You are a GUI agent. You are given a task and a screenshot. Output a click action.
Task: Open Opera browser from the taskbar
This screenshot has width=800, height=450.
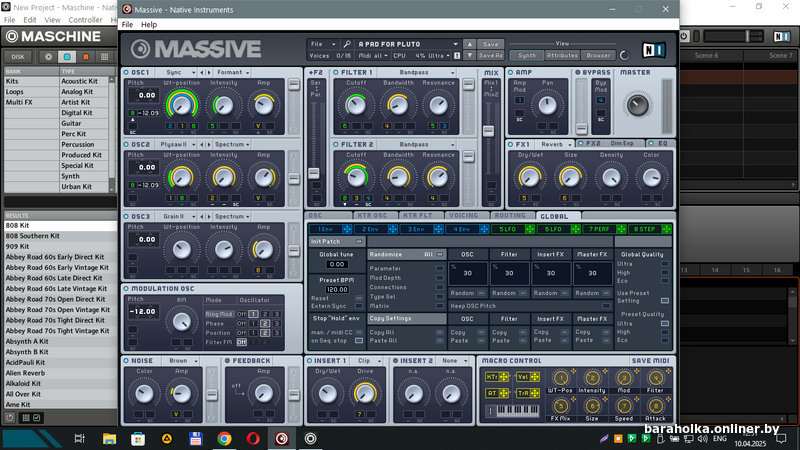pos(253,439)
